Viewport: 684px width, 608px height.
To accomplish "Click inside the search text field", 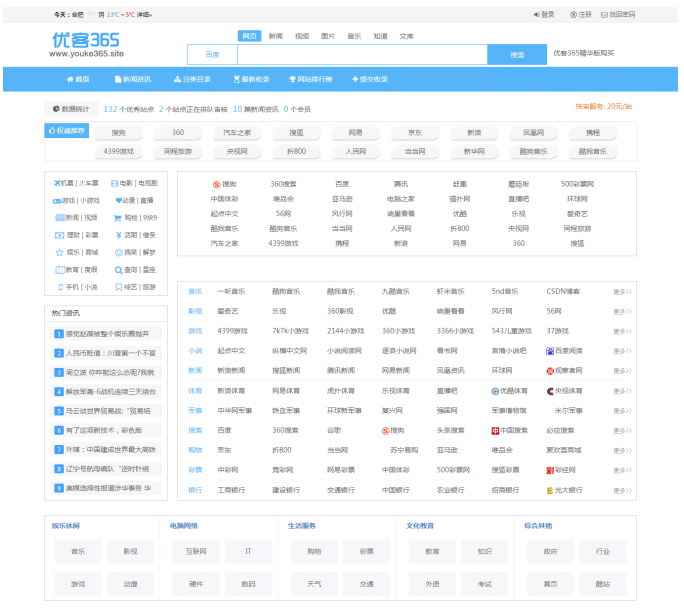I will tap(350, 55).
